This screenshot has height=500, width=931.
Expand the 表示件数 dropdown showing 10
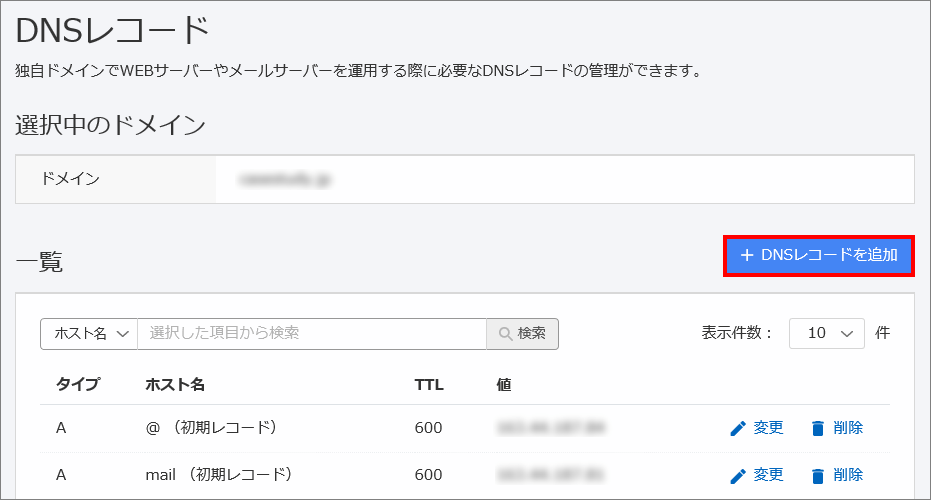point(826,333)
